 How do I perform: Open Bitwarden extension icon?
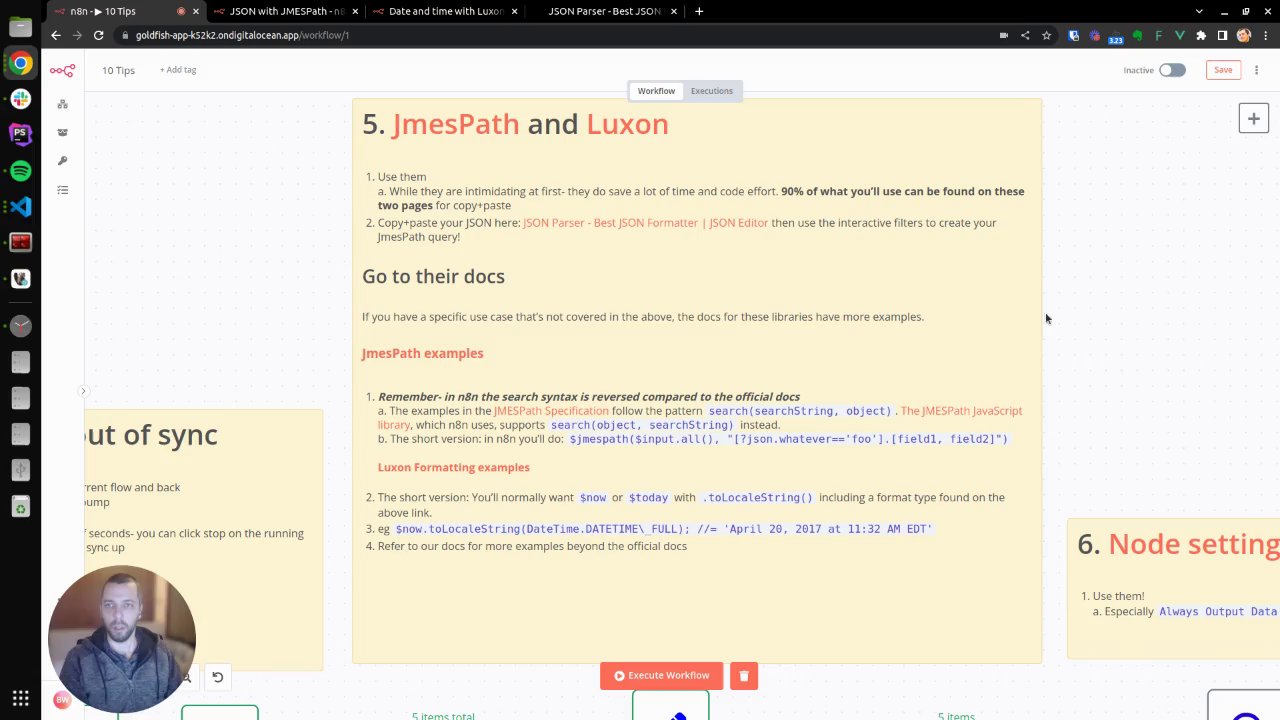(1074, 35)
